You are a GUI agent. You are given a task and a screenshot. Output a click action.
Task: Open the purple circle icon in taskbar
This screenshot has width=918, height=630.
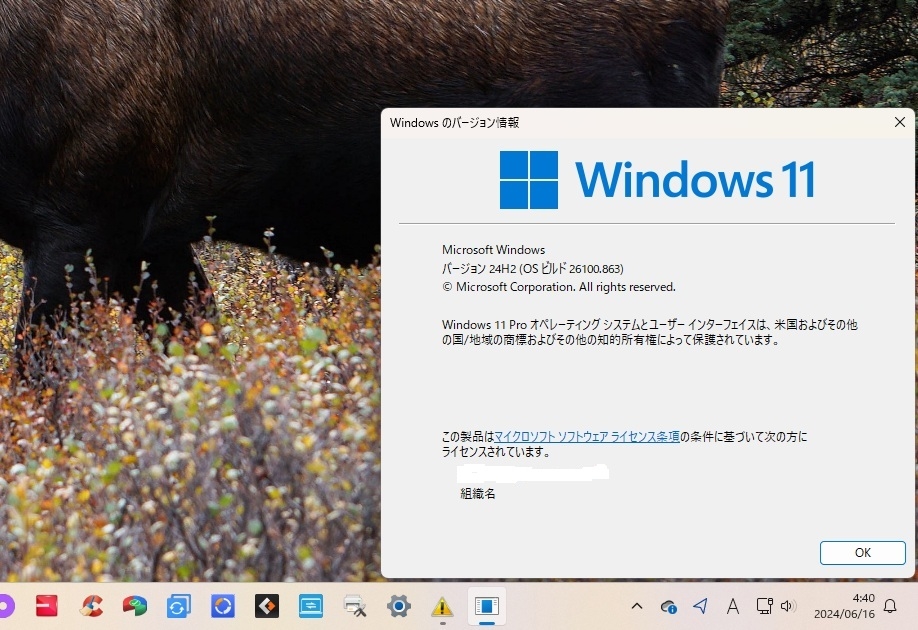(x=5, y=606)
